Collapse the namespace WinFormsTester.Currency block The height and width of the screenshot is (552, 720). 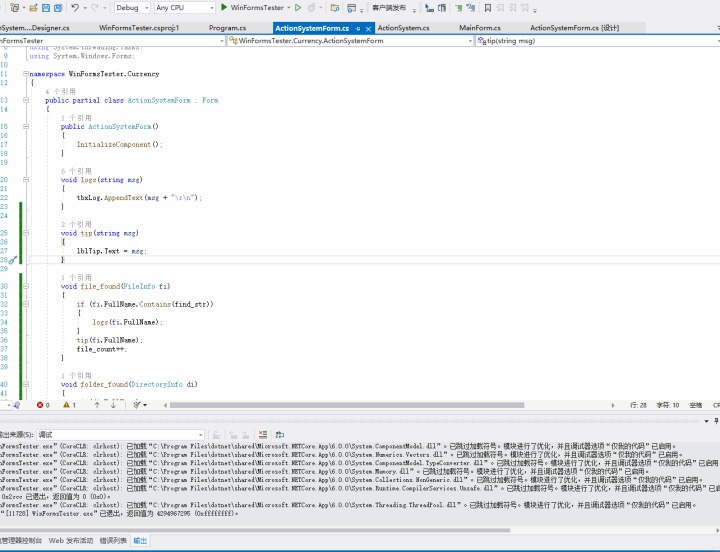pos(26,73)
